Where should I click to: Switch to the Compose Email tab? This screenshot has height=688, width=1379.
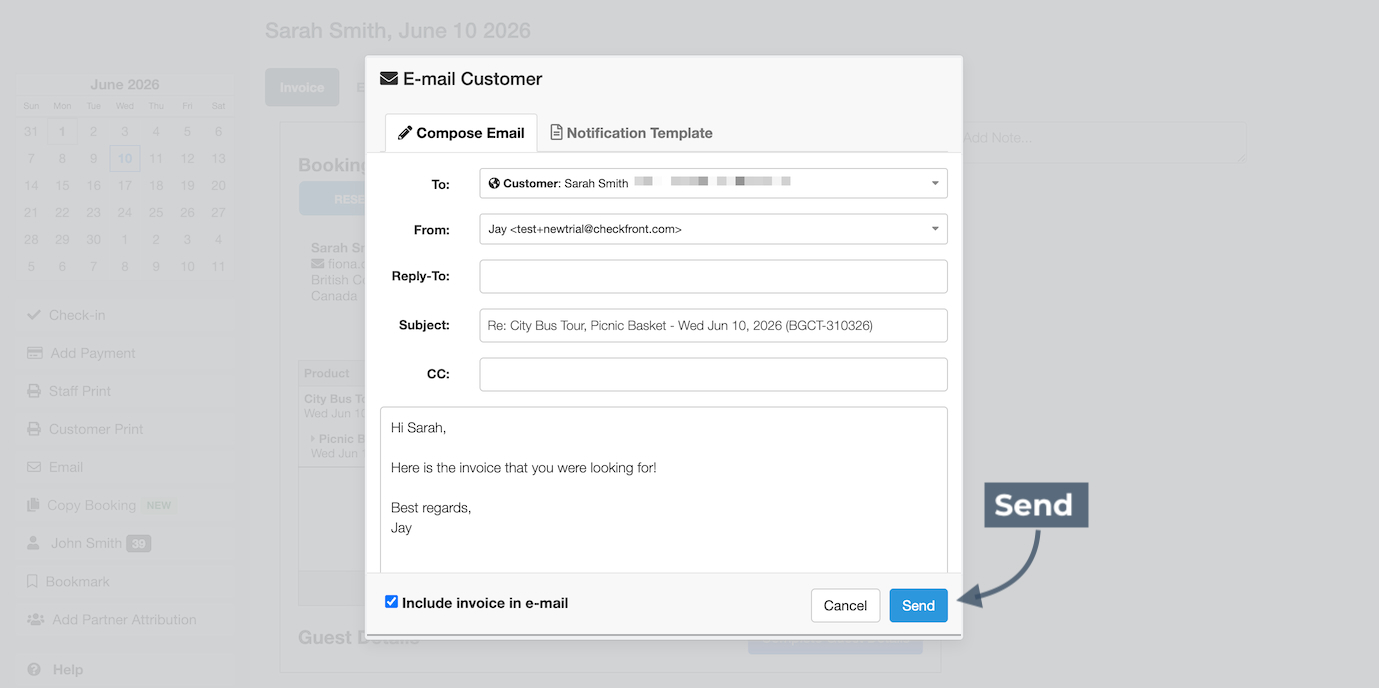461,133
